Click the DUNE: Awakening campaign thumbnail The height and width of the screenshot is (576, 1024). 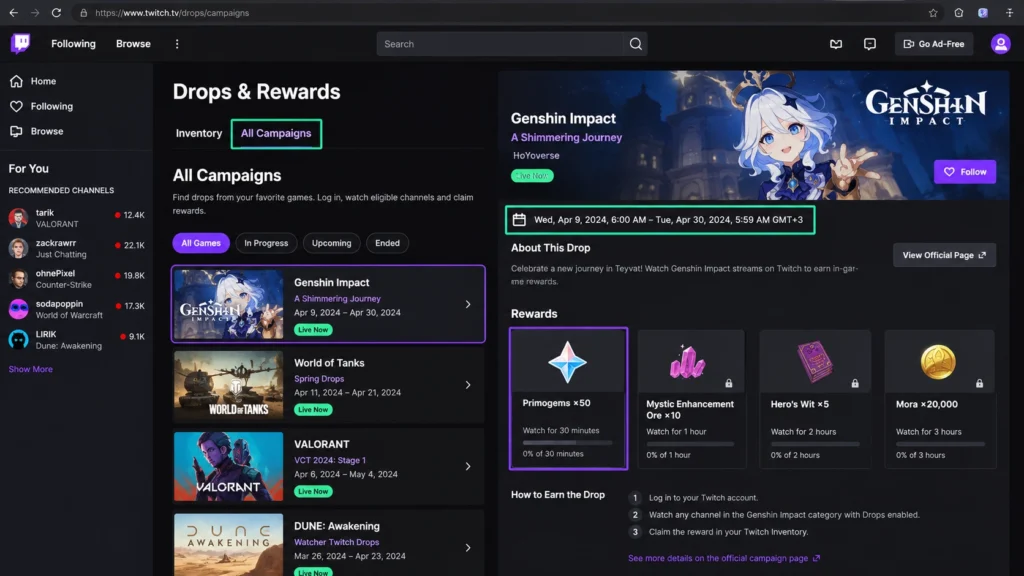229,545
